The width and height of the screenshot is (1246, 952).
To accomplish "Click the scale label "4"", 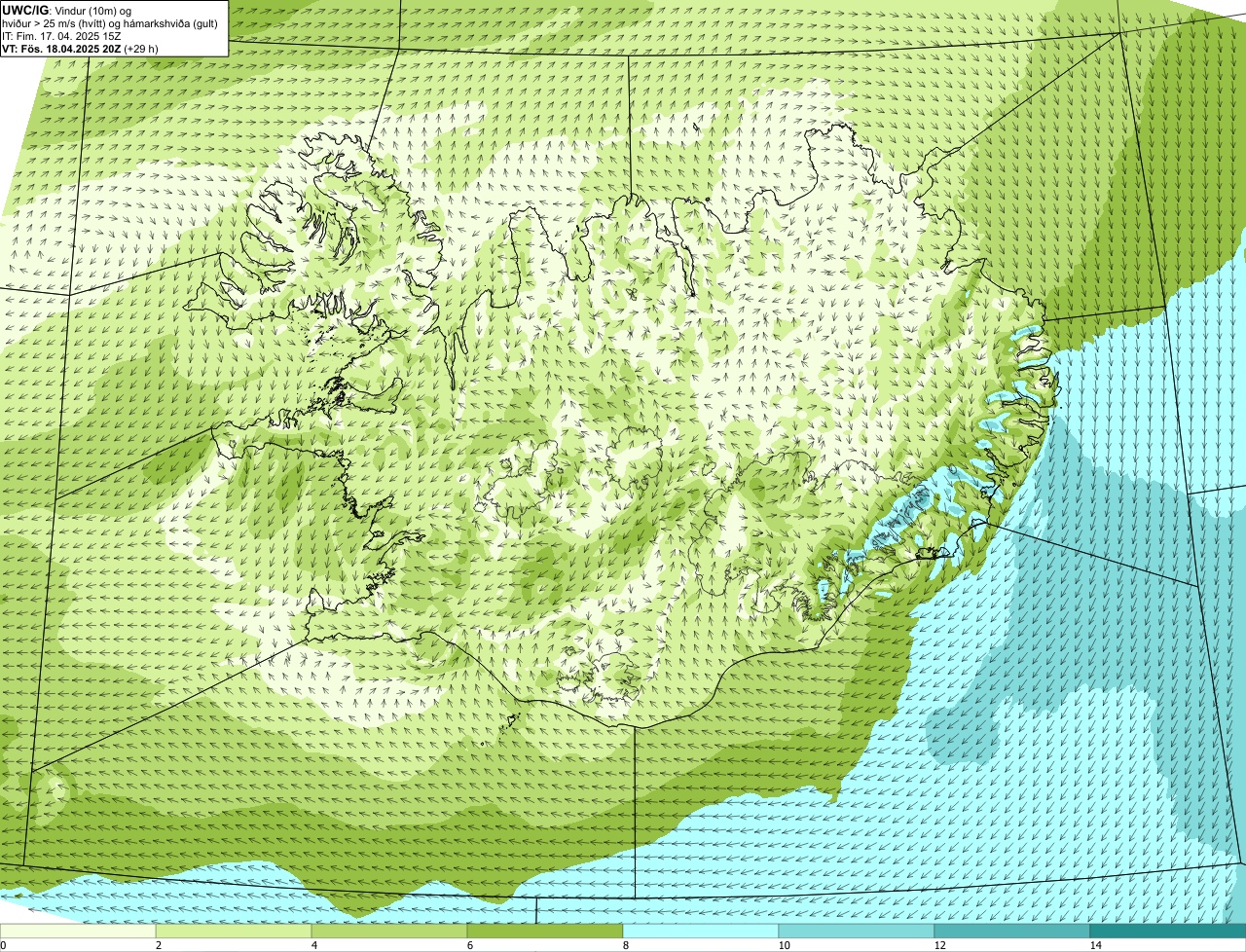I will pos(313,945).
